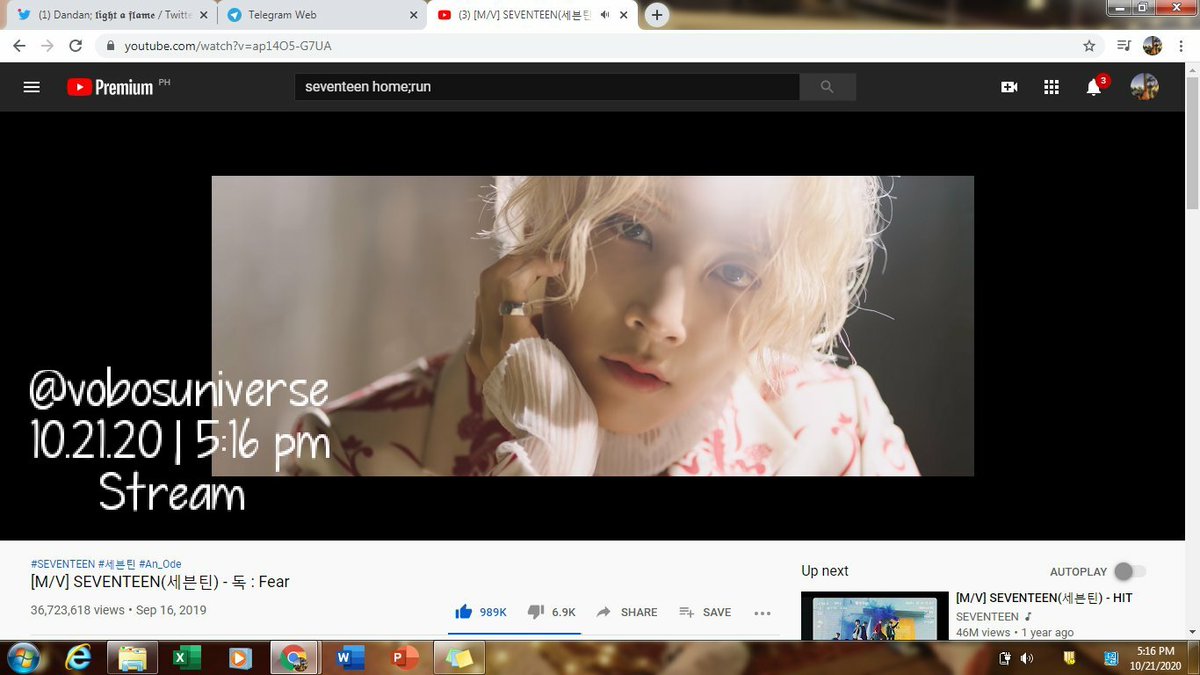Open more actions three-dot menu
This screenshot has width=1200, height=675.
(x=762, y=613)
